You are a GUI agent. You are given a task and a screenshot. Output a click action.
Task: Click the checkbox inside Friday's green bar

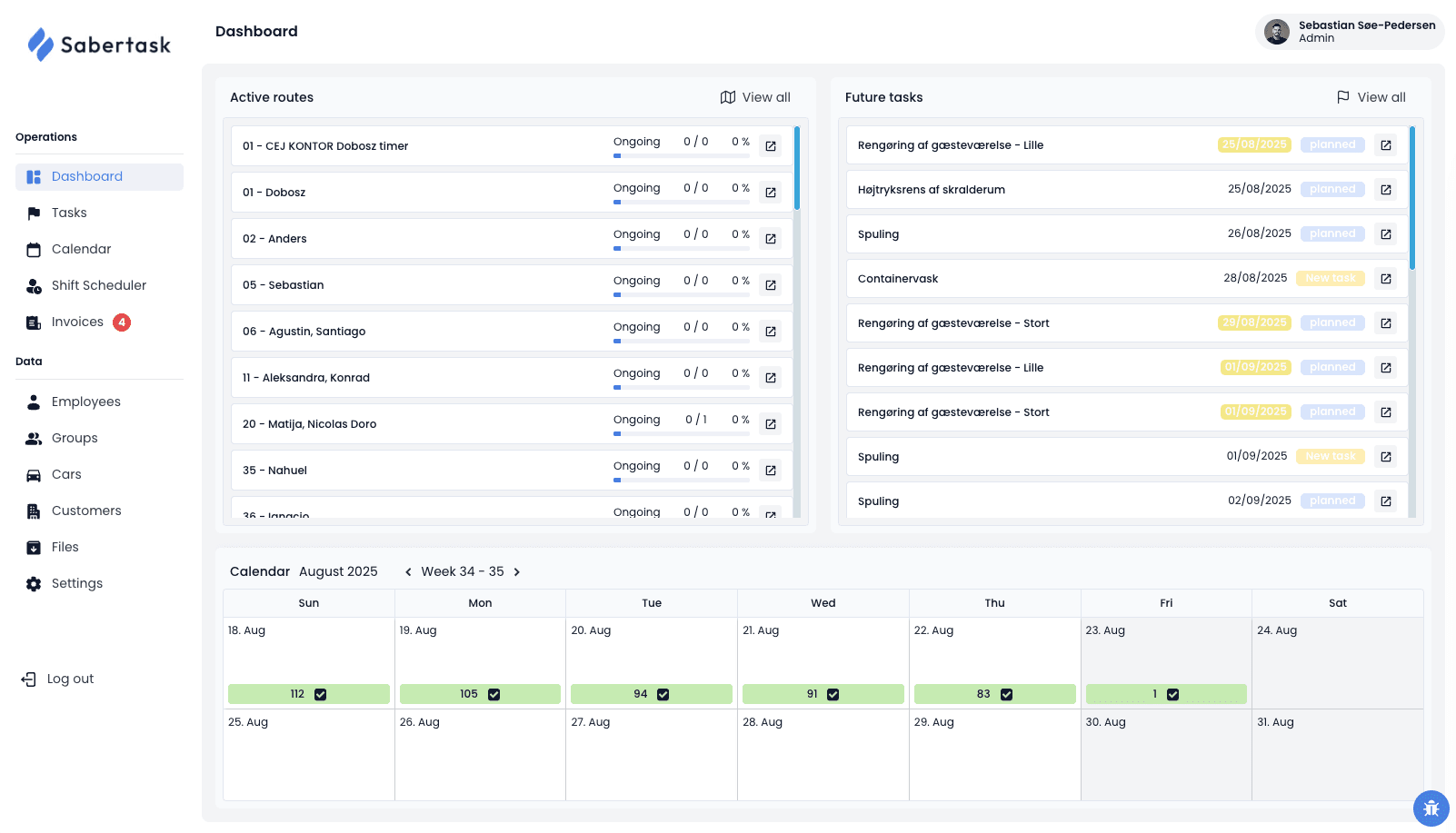(1172, 693)
